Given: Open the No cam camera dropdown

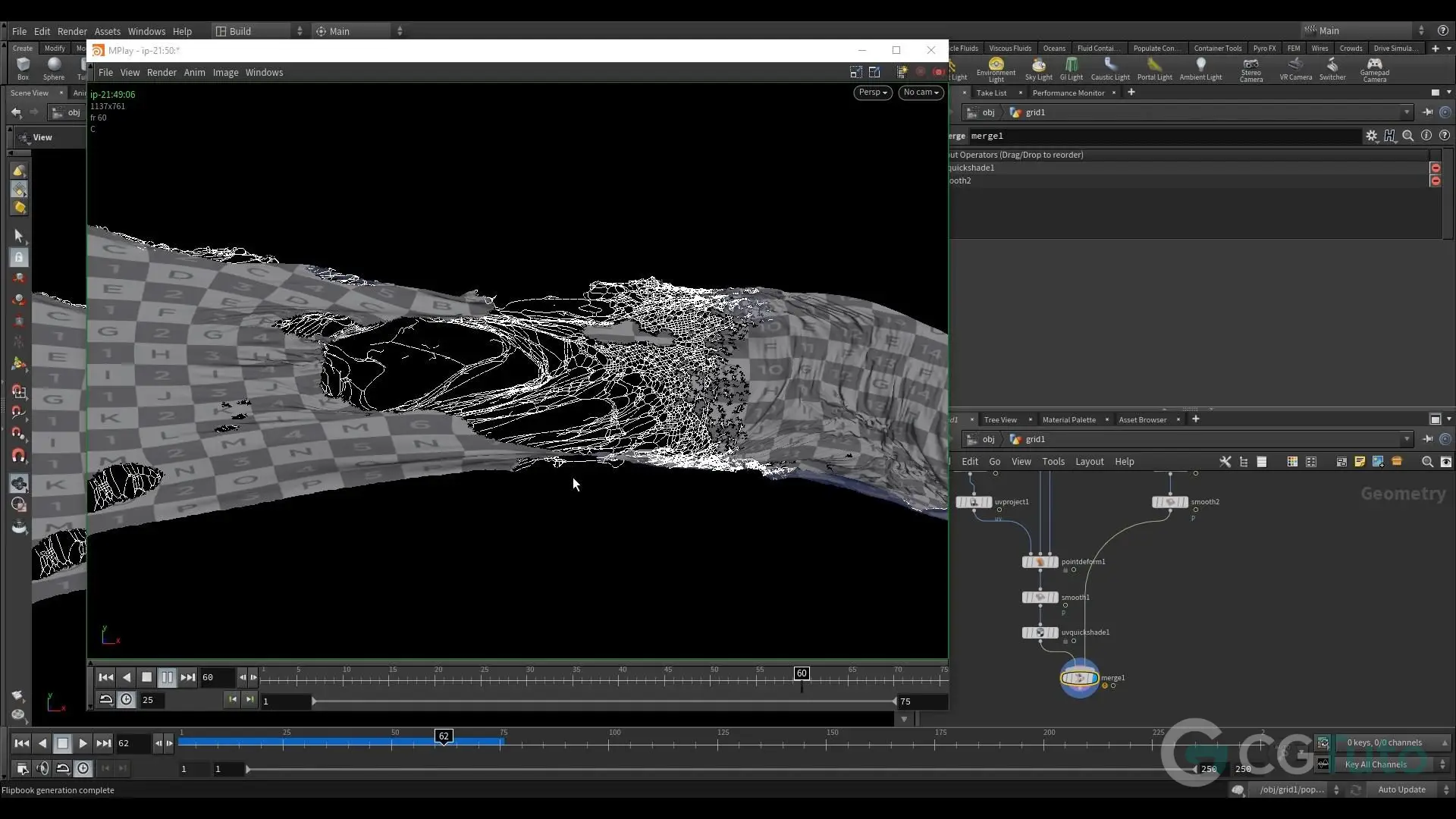Looking at the screenshot, I should coord(921,93).
